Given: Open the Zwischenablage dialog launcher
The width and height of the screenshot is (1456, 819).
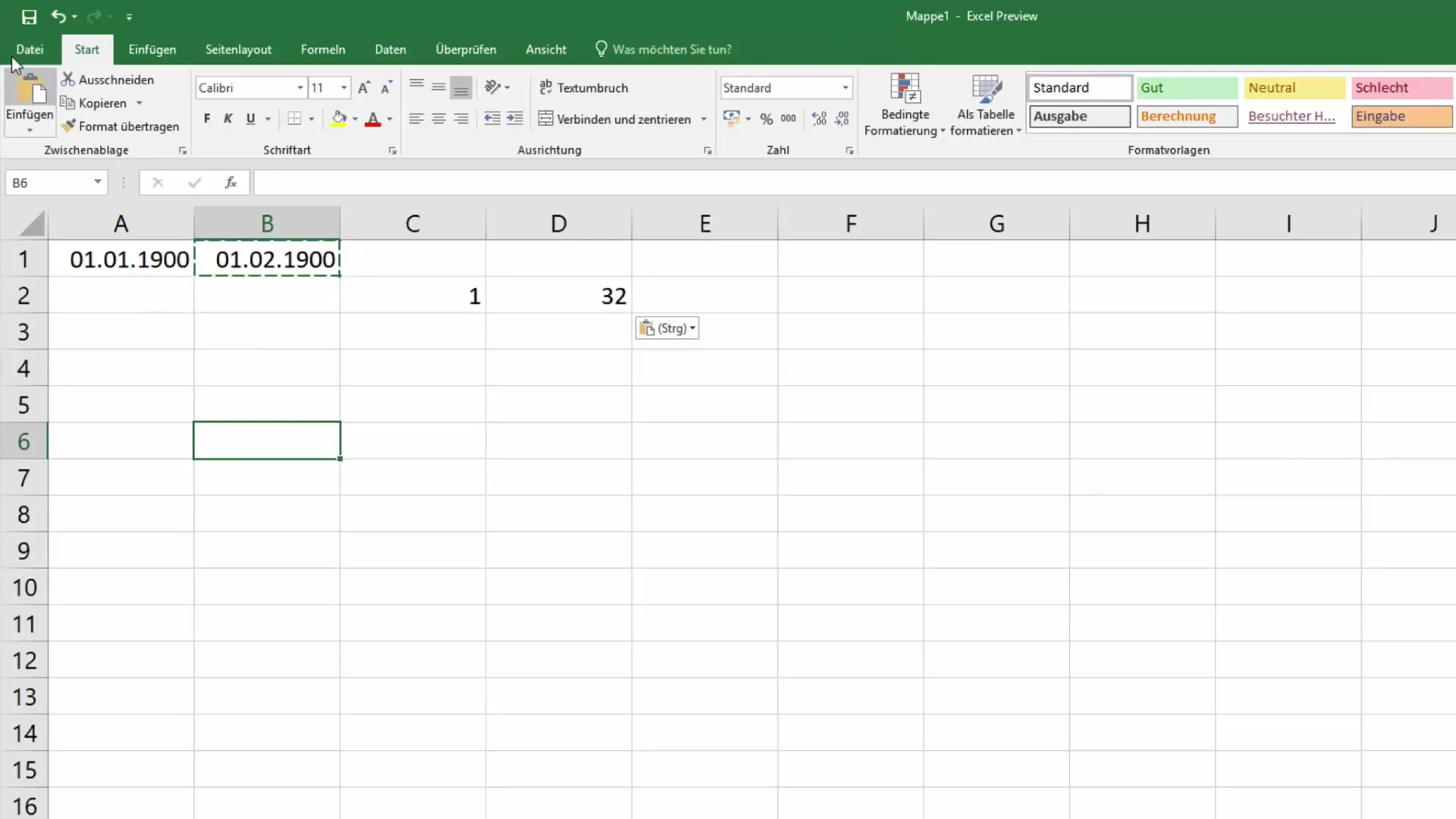Looking at the screenshot, I should click(x=183, y=151).
